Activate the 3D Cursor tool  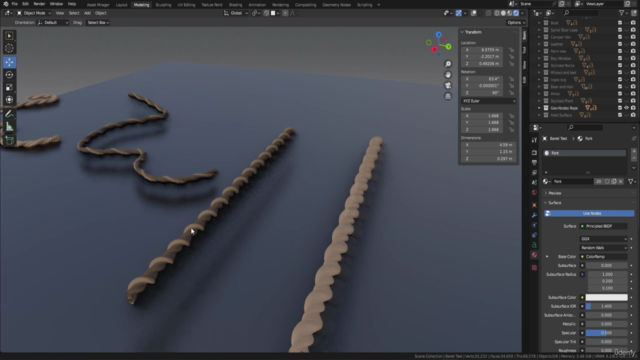click(x=9, y=48)
